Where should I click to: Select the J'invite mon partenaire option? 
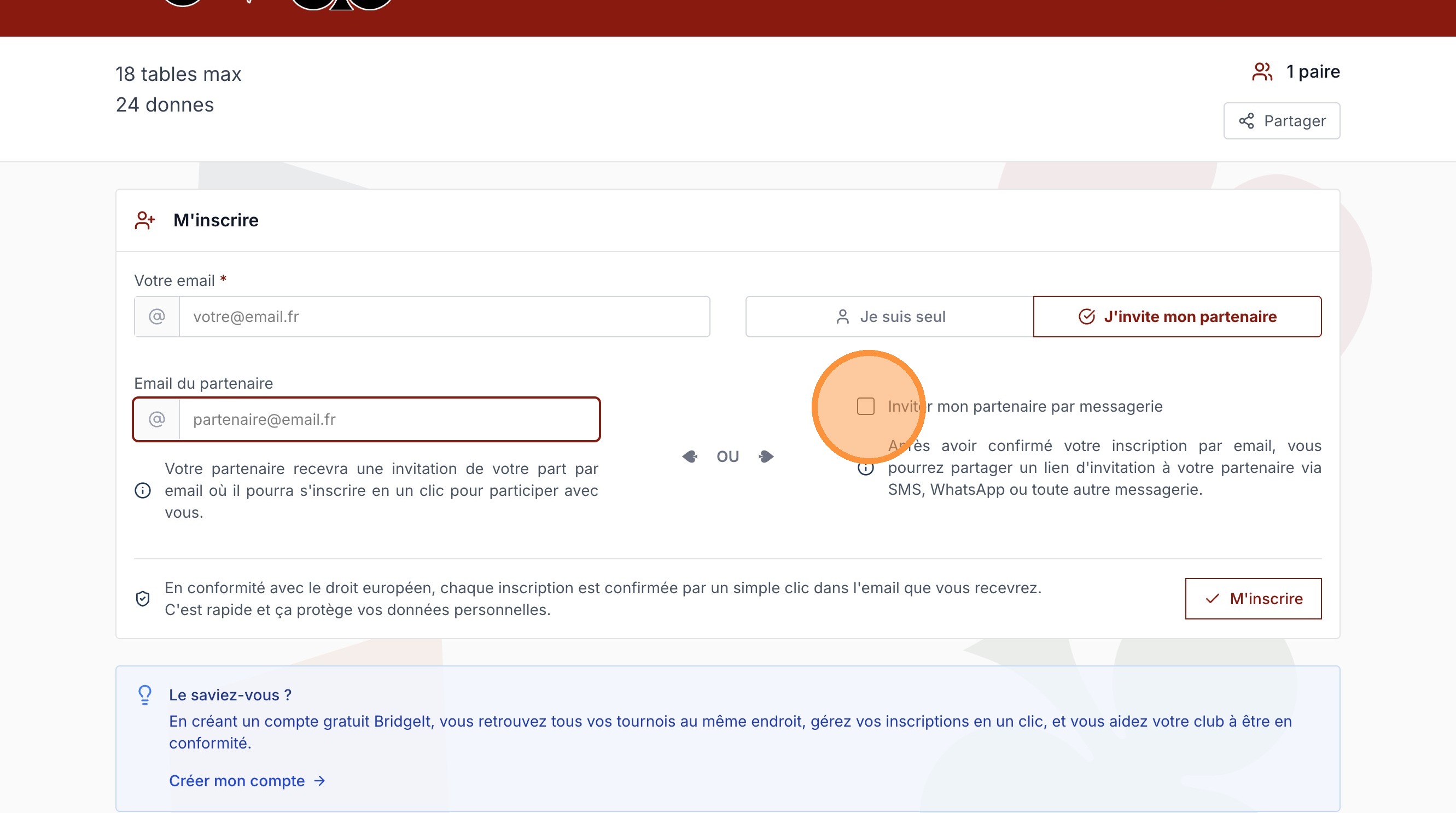(1178, 317)
